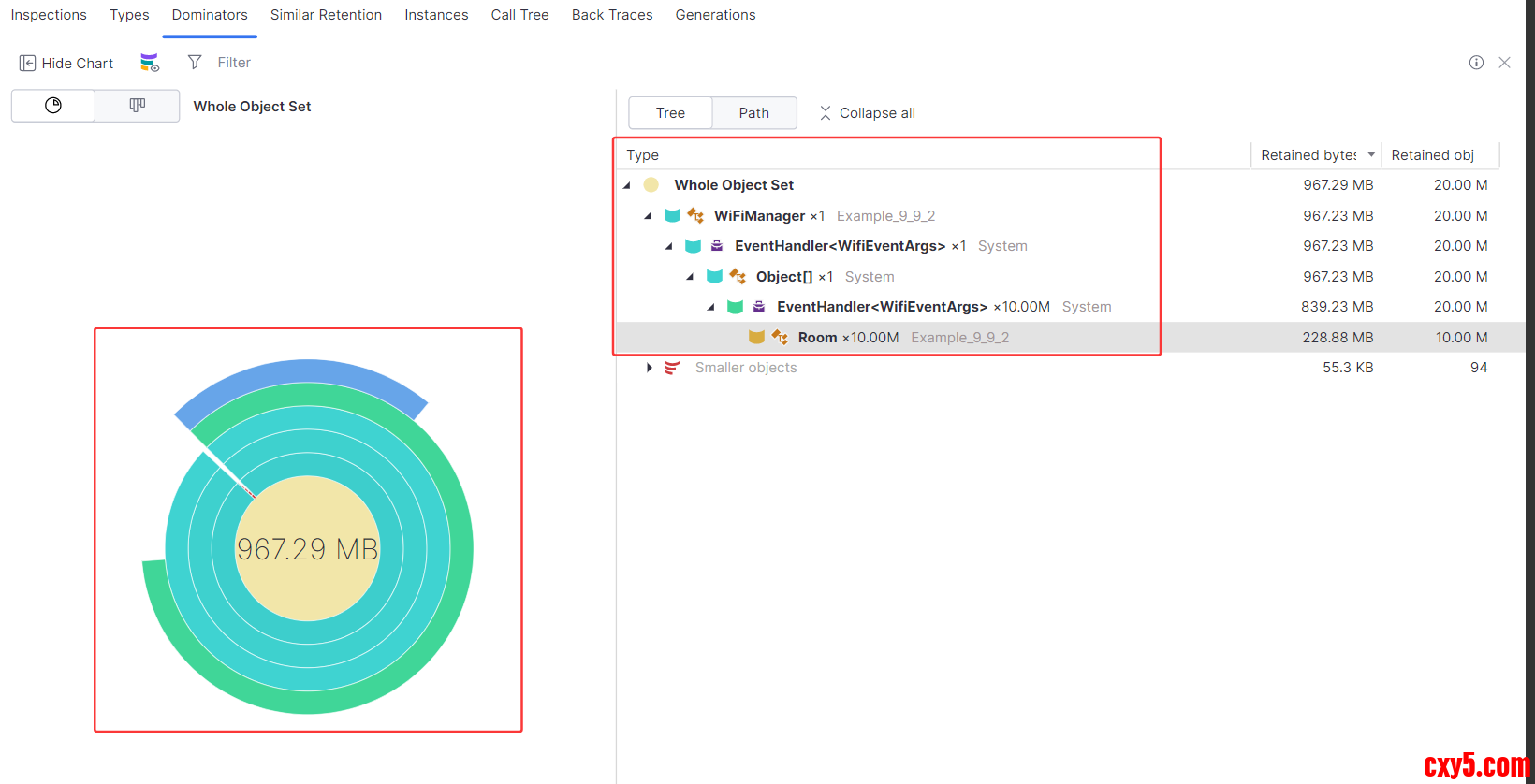The width and height of the screenshot is (1535, 784).
Task: Collapse the Object[] tree node
Action: pyautogui.click(x=690, y=277)
